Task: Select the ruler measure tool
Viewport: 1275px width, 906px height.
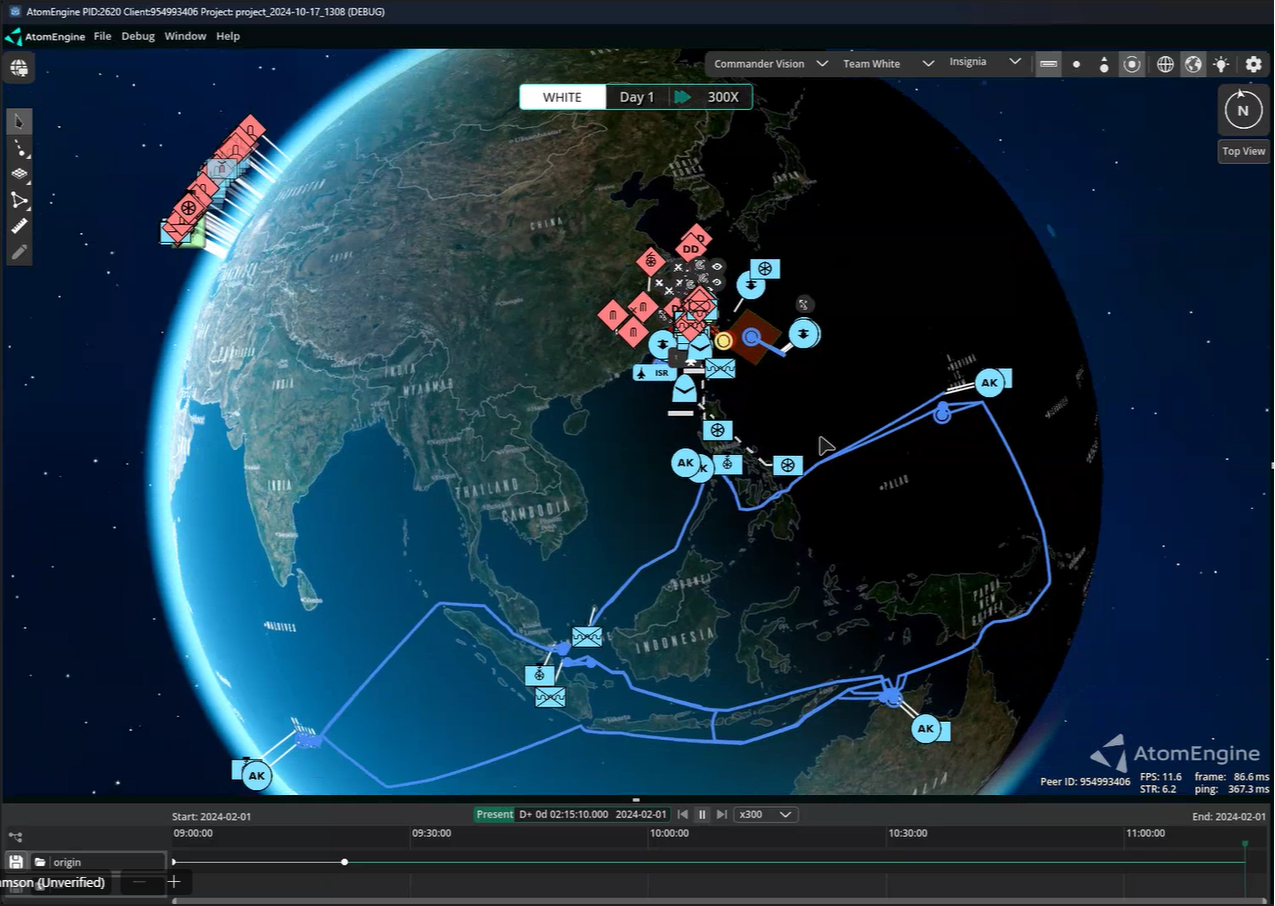Action: [19, 226]
